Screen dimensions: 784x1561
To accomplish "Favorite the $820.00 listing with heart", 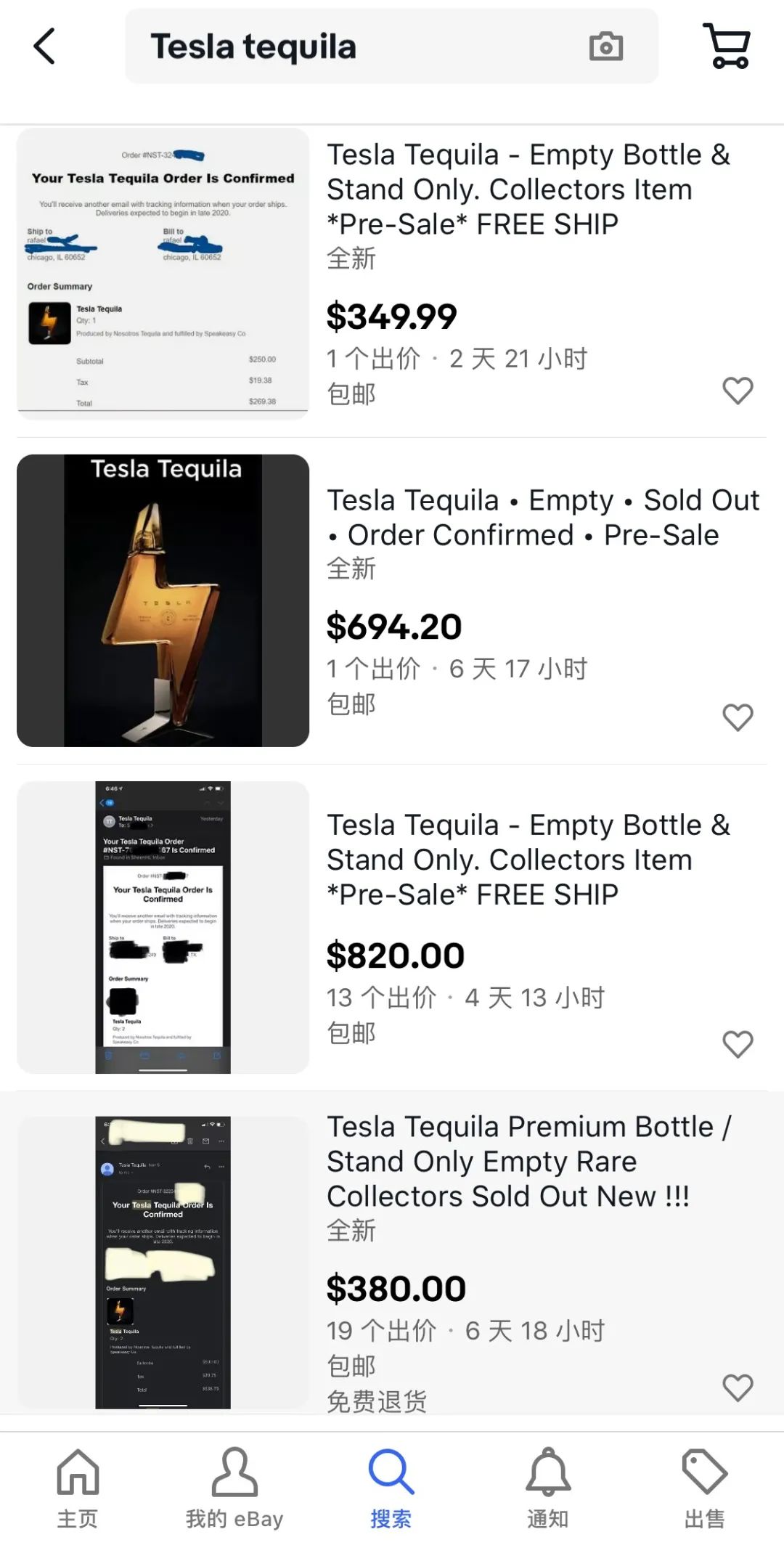I will click(x=738, y=1044).
